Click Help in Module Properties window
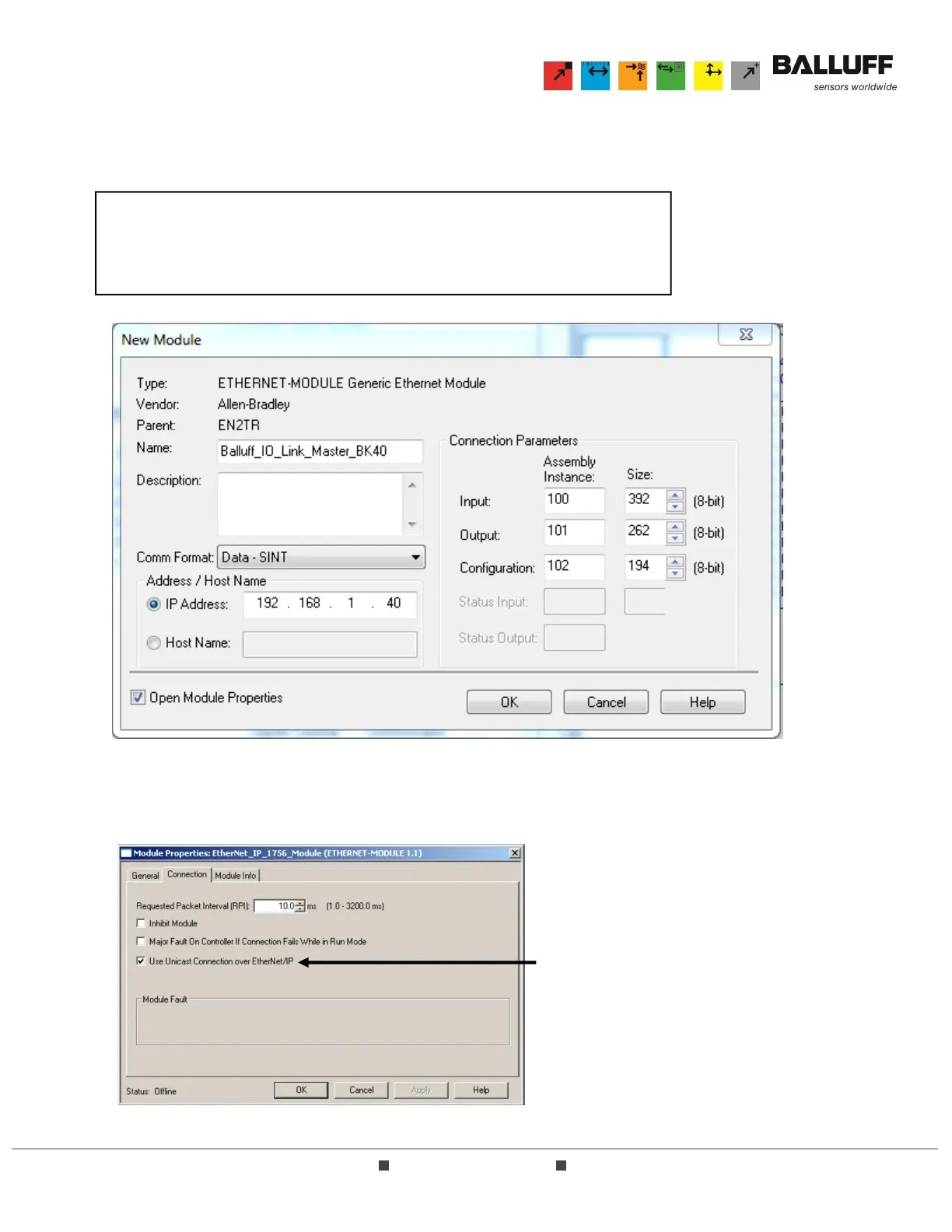Image resolution: width=952 pixels, height=1232 pixels. click(x=481, y=1090)
